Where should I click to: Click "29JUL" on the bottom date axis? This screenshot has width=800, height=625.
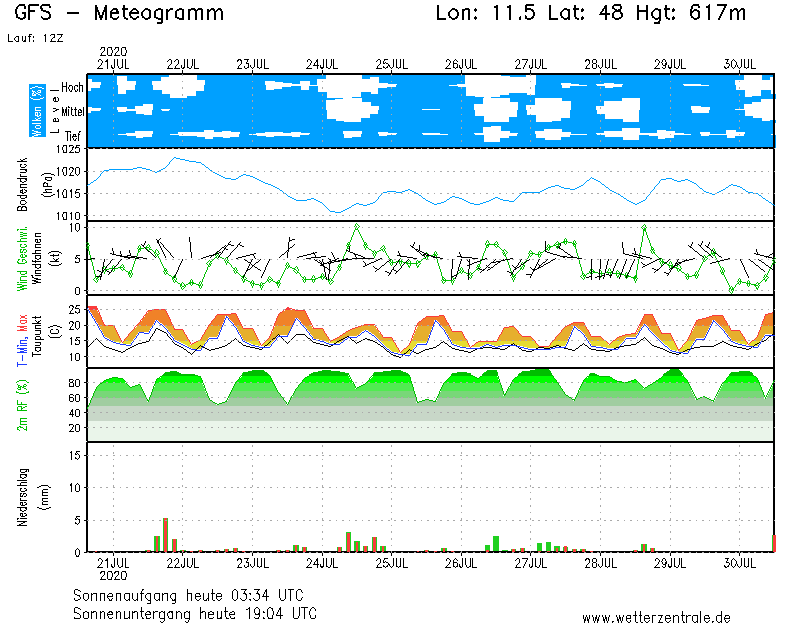point(670,563)
